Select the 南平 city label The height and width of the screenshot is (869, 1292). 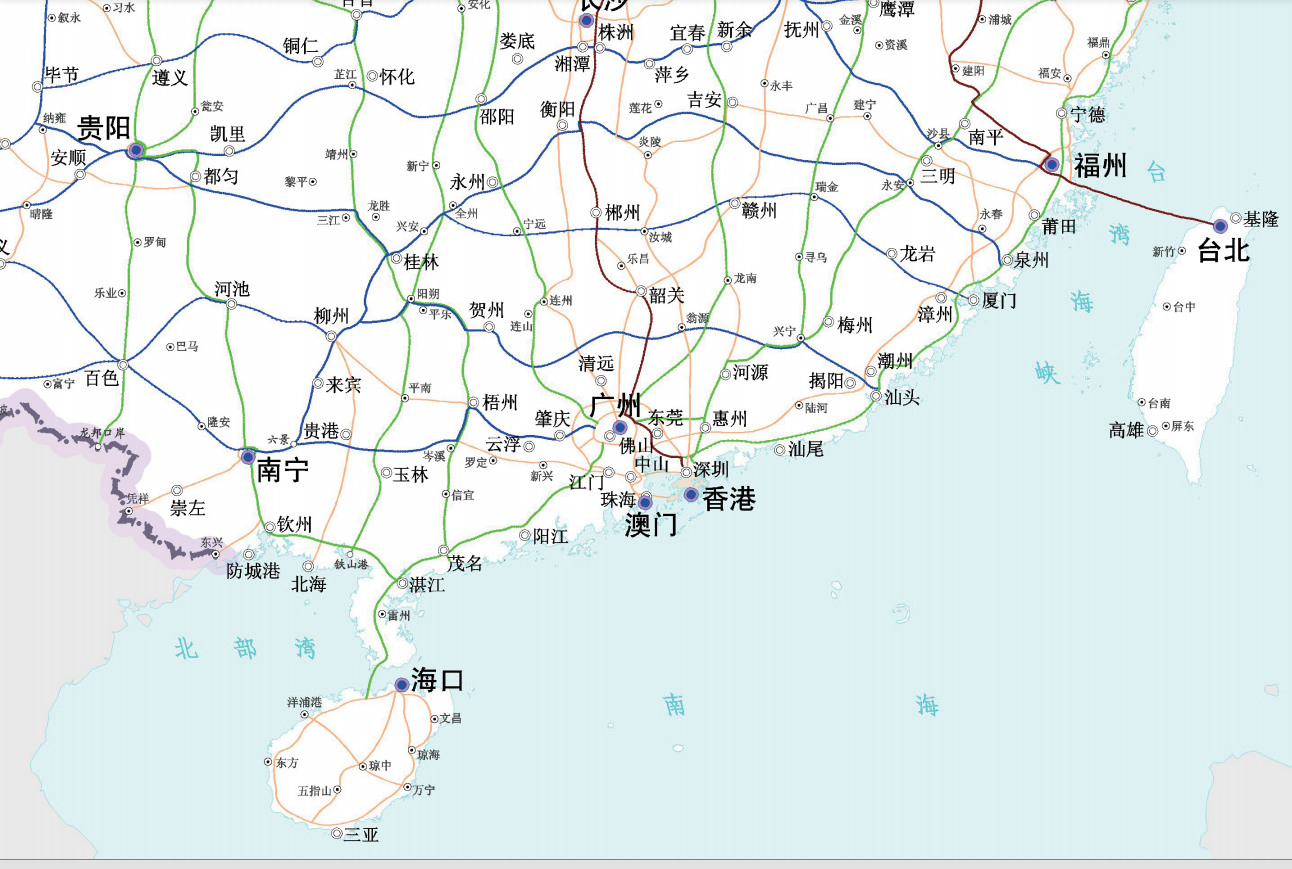[986, 137]
